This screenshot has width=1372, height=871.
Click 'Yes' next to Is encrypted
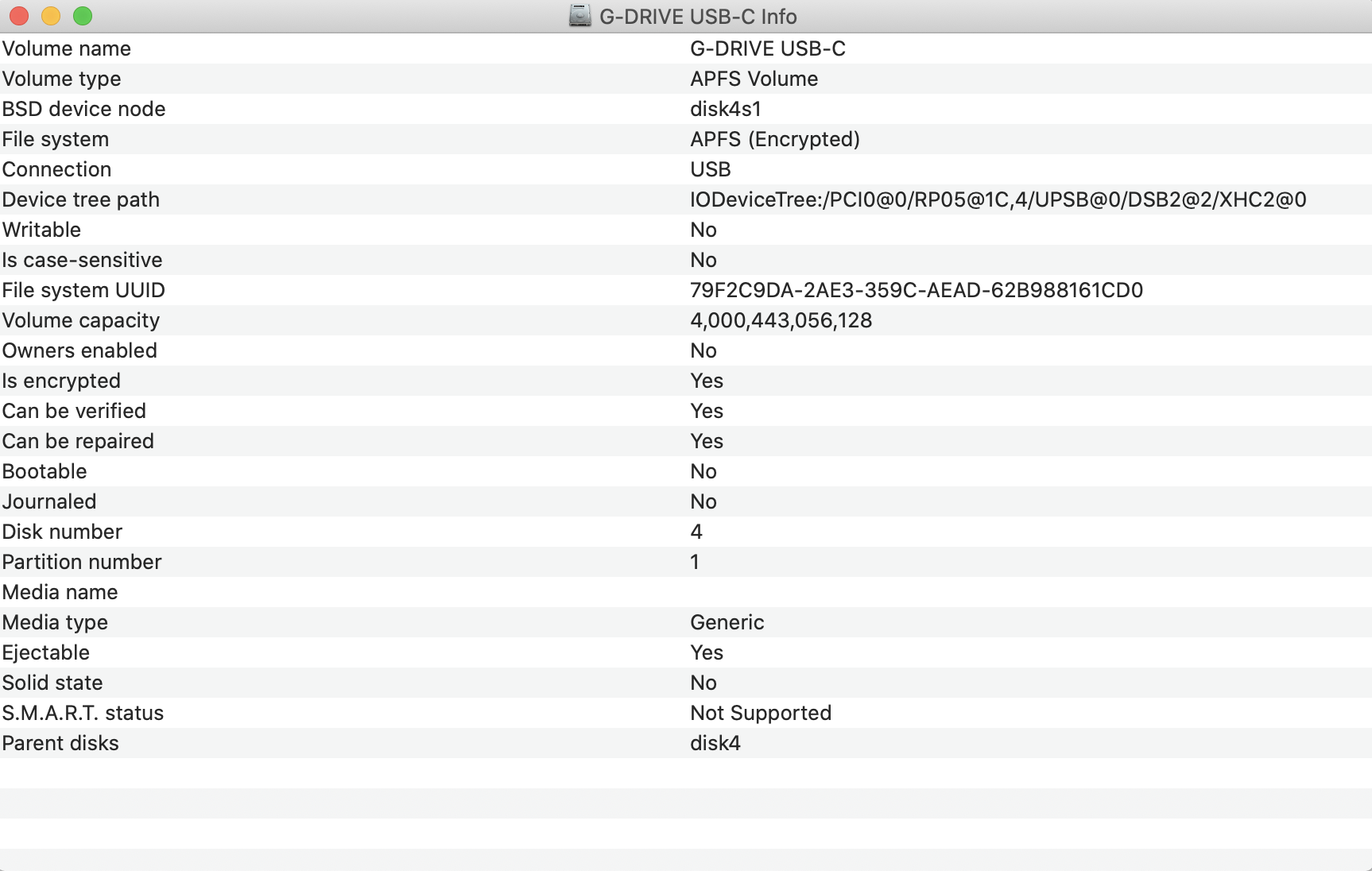pos(707,381)
